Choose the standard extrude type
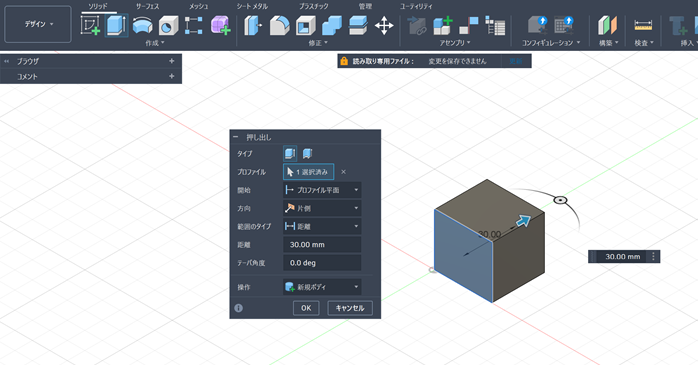This screenshot has height=365, width=698. click(290, 154)
